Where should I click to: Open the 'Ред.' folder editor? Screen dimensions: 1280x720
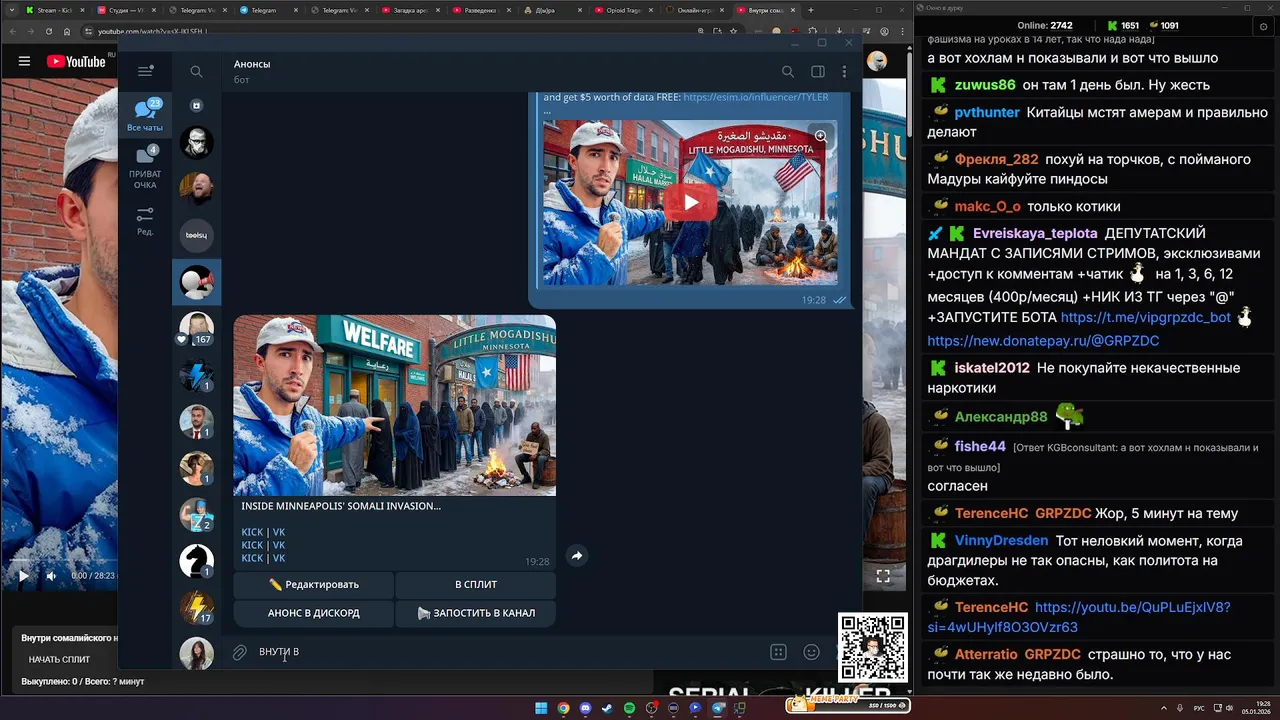(145, 221)
